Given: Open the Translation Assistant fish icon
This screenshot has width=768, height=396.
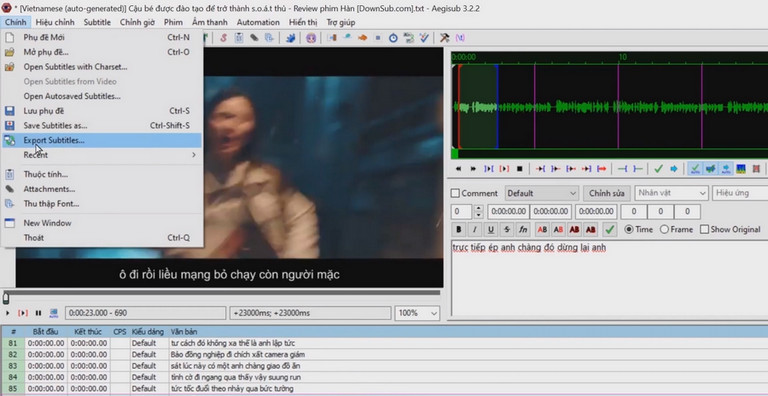Looking at the screenshot, I should [x=362, y=38].
